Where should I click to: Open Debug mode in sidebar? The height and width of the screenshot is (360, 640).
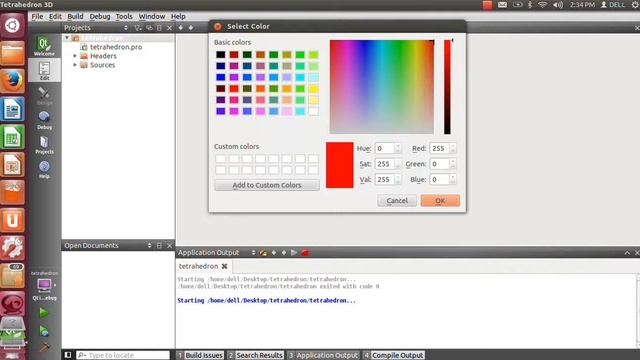44,120
